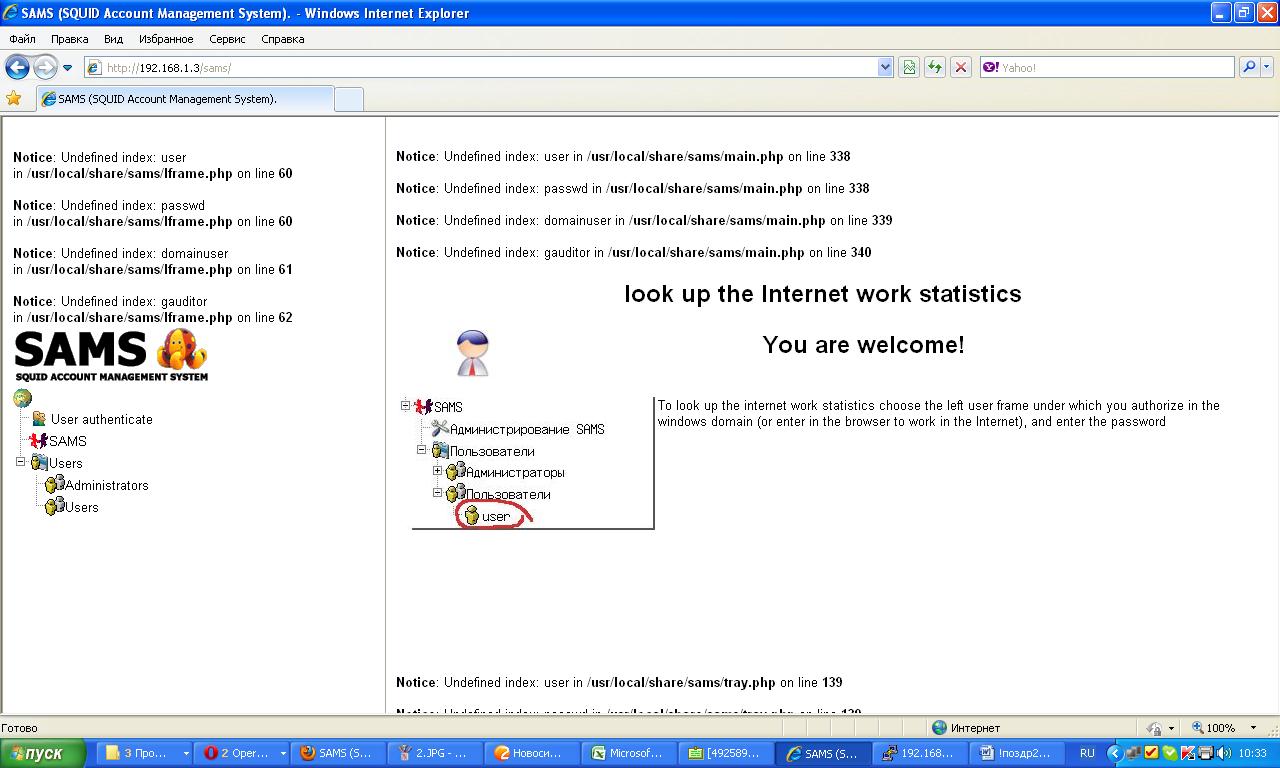Expand hidden system tray icons arrow

(x=1114, y=753)
